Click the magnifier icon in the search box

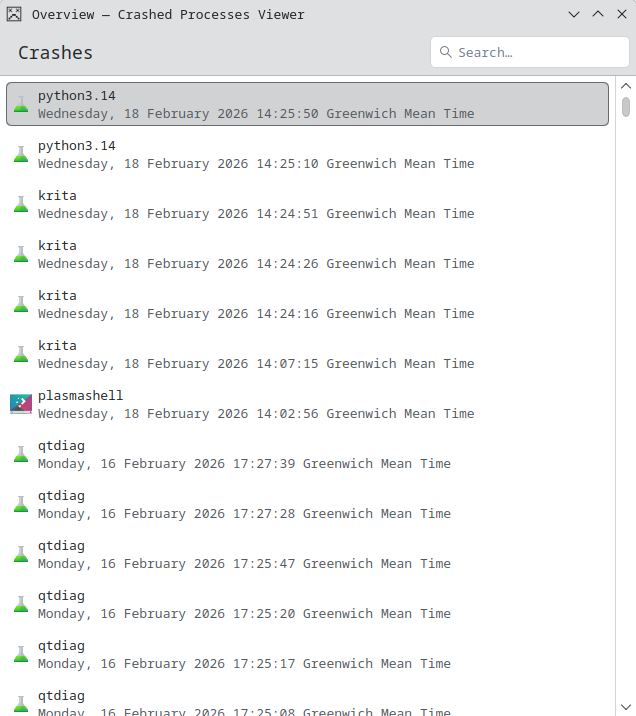(x=446, y=52)
